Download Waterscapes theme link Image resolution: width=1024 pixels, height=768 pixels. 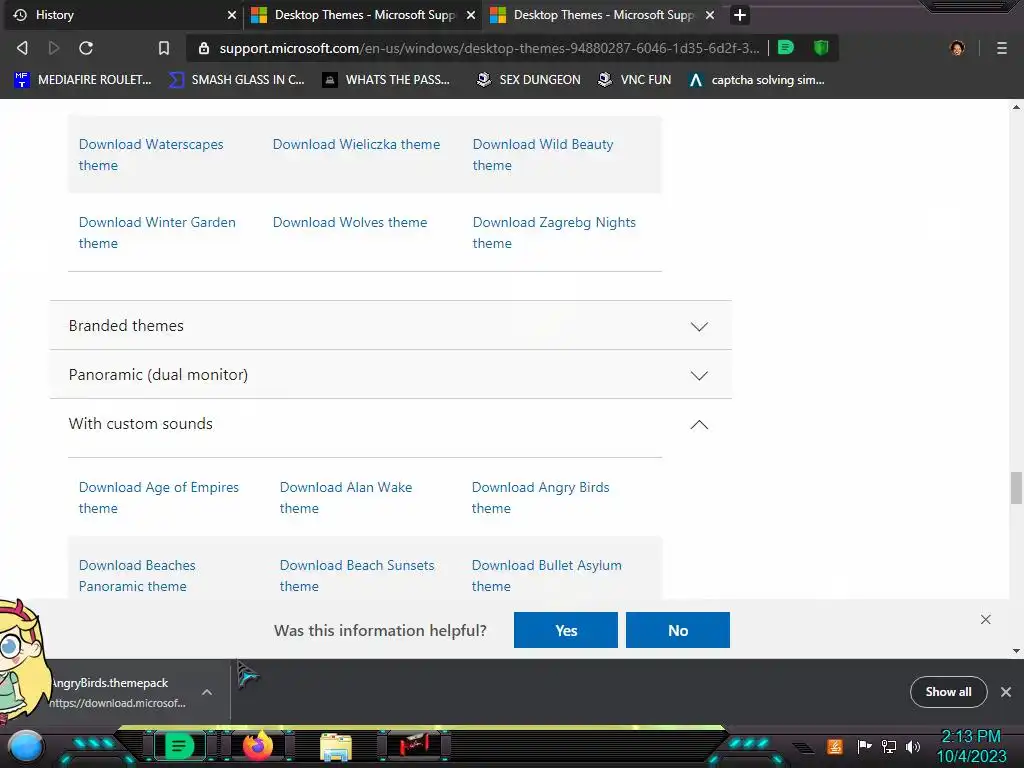151,155
